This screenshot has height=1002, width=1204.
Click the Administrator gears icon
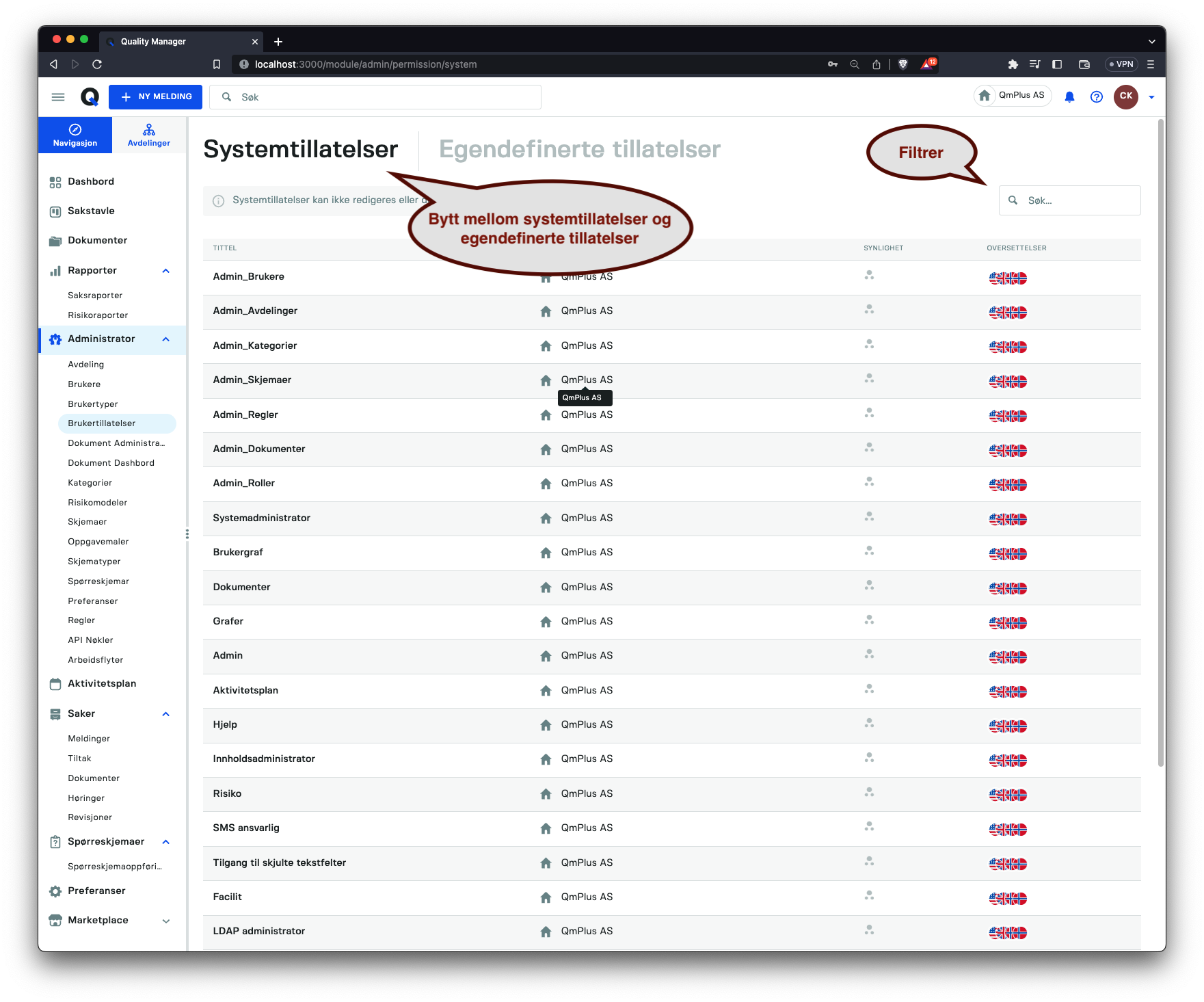pos(55,339)
